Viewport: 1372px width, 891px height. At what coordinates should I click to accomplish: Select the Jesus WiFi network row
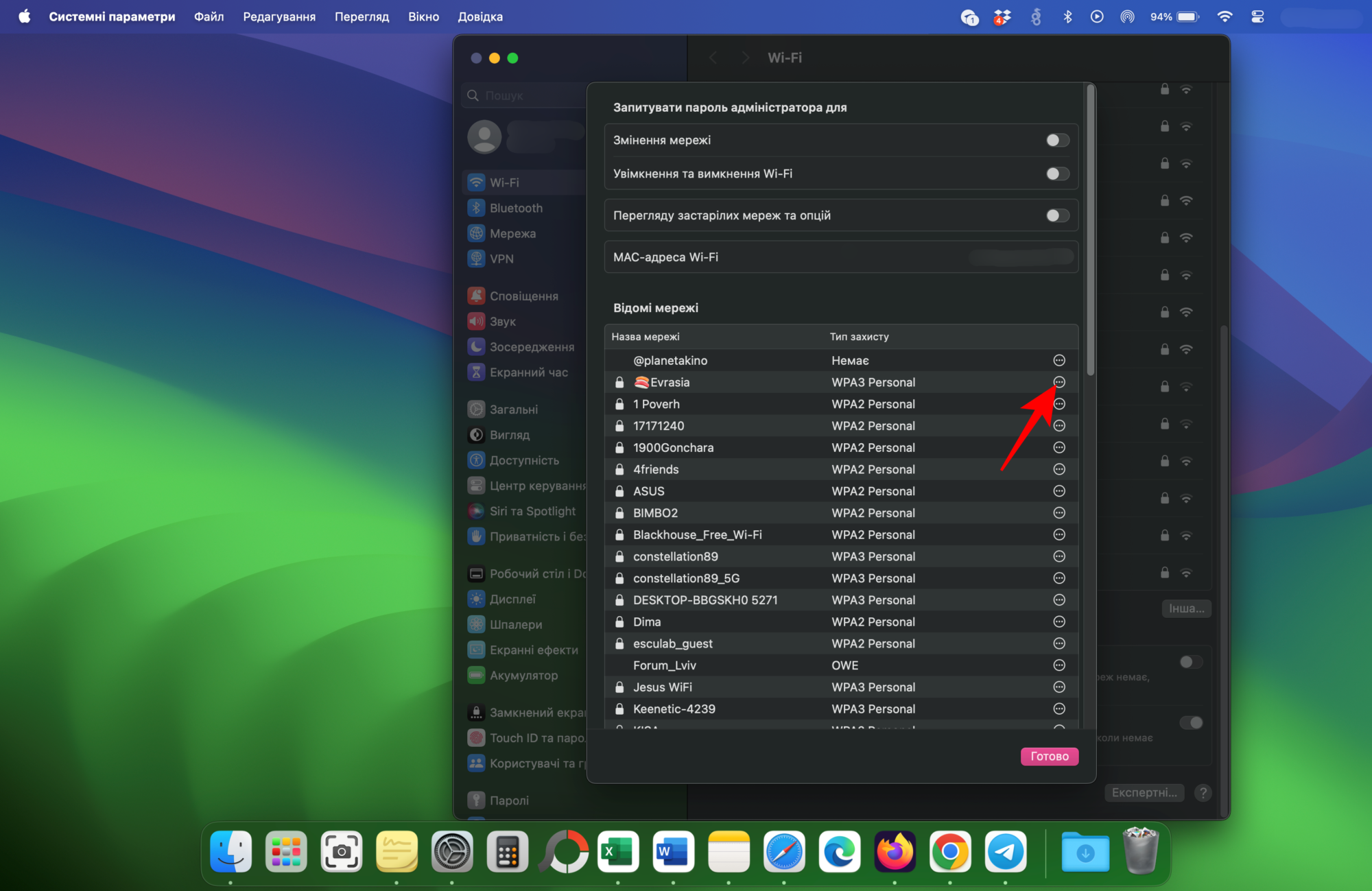click(x=755, y=687)
